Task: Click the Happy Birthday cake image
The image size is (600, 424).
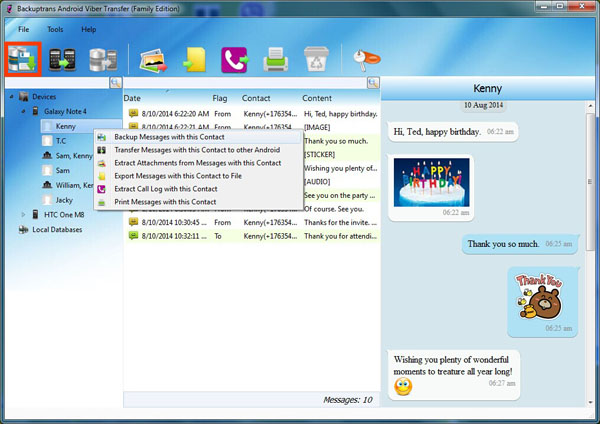Action: 431,183
